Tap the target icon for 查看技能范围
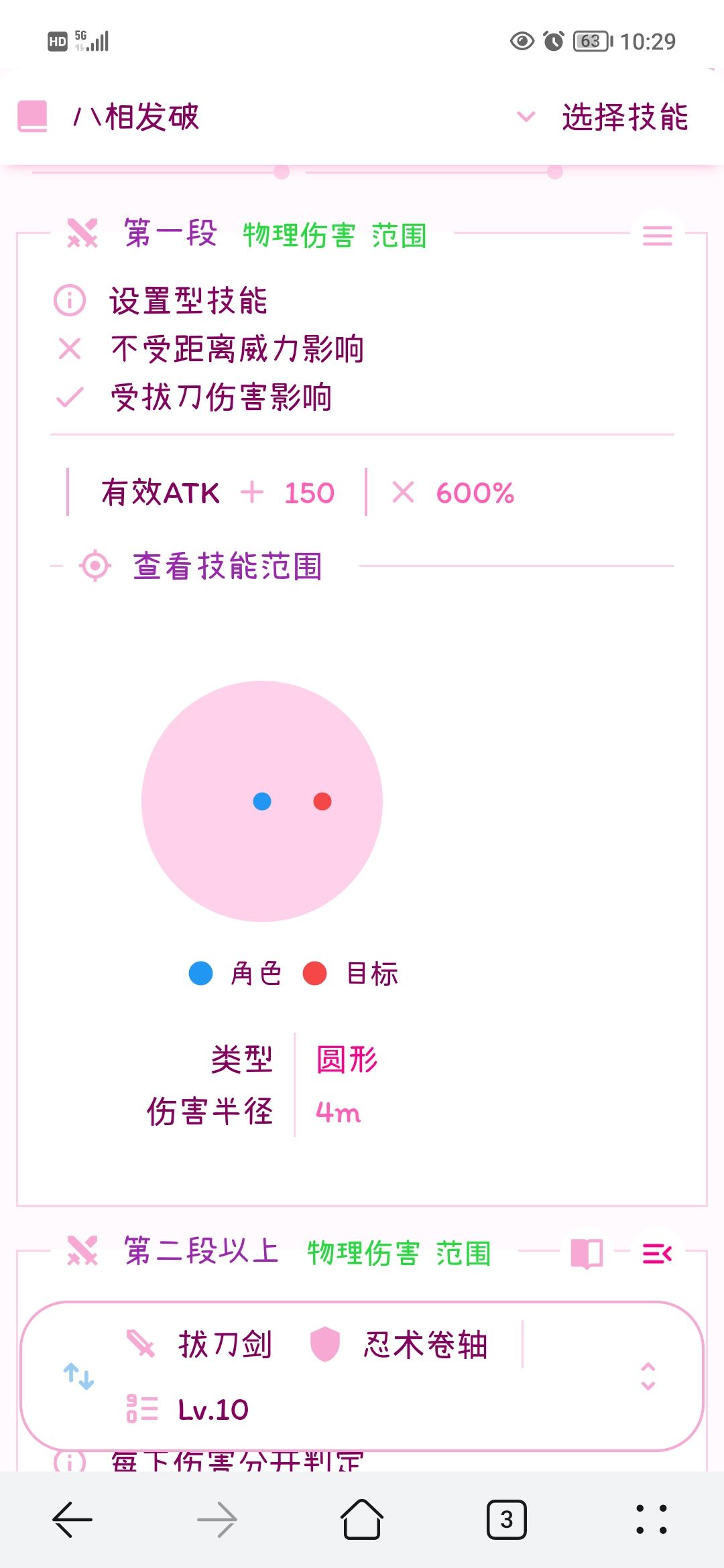724x1568 pixels. click(95, 566)
